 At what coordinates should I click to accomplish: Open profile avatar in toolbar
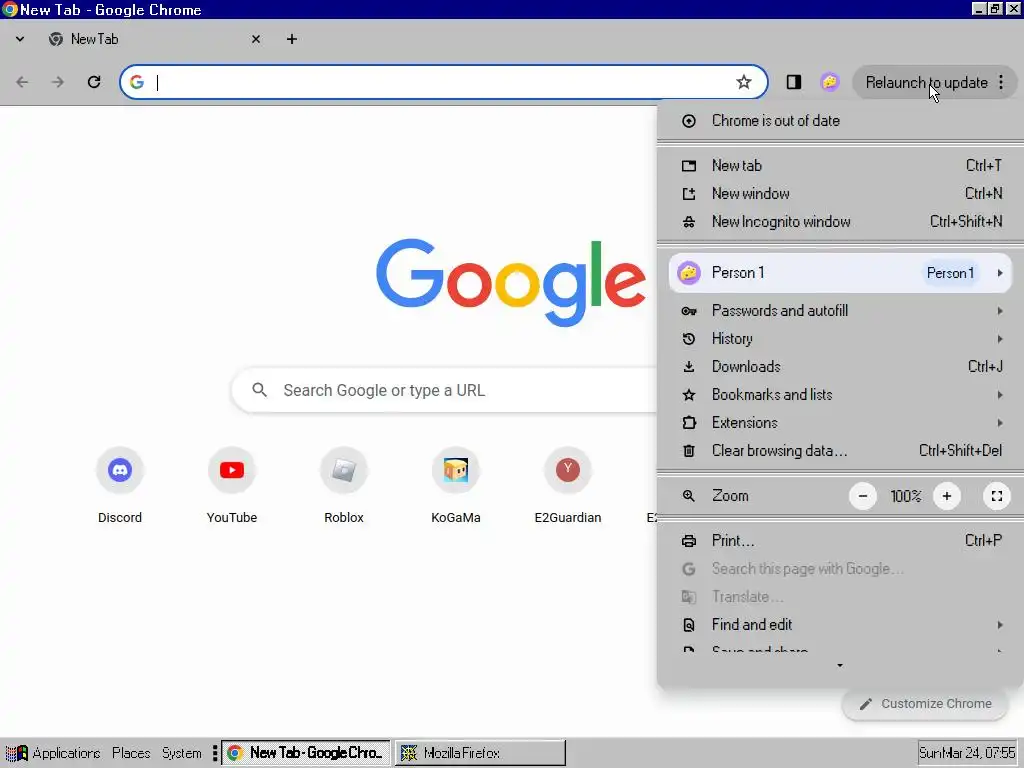click(829, 82)
